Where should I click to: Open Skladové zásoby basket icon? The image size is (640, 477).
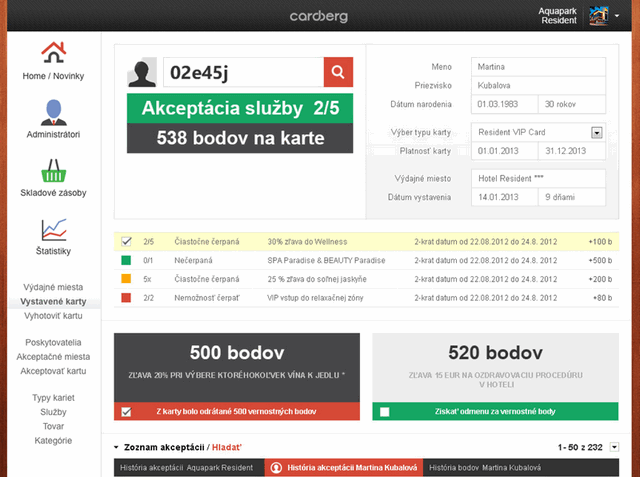click(53, 170)
